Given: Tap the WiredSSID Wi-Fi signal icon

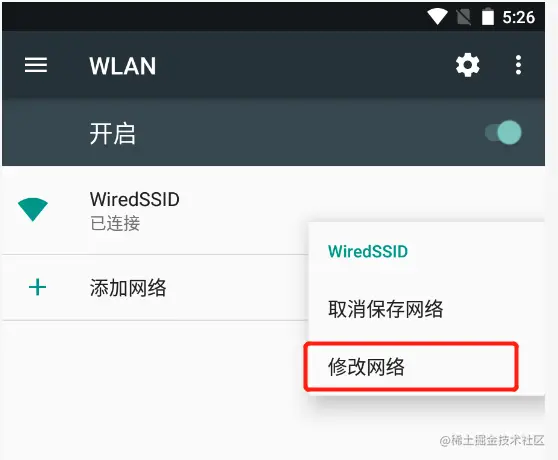Looking at the screenshot, I should click(33, 210).
